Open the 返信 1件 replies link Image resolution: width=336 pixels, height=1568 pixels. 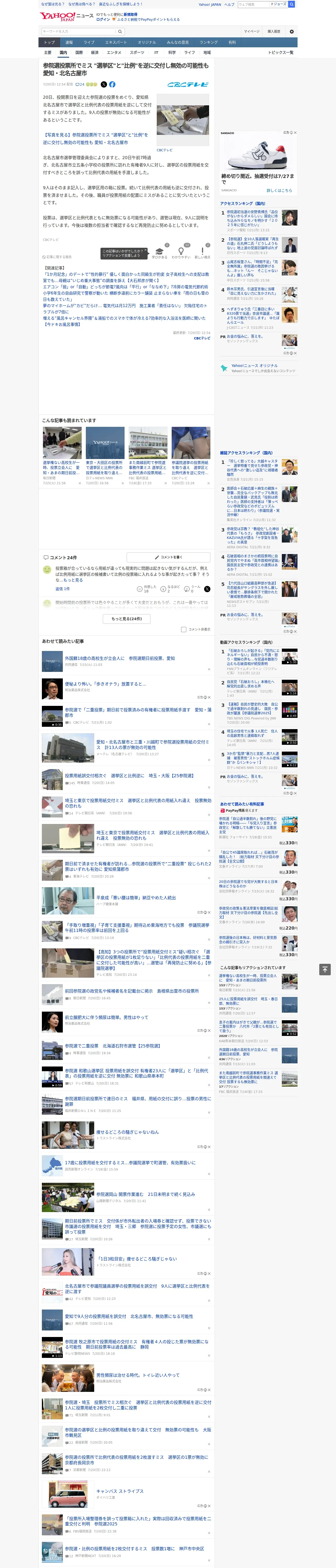click(x=62, y=589)
